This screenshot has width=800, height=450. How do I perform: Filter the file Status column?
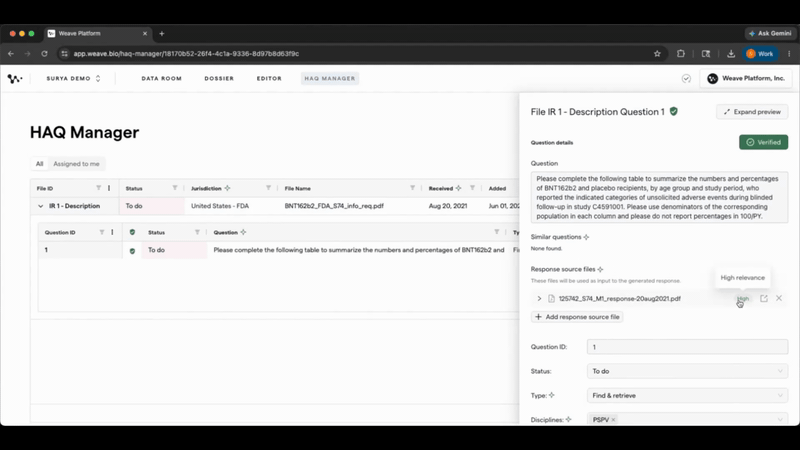175,188
